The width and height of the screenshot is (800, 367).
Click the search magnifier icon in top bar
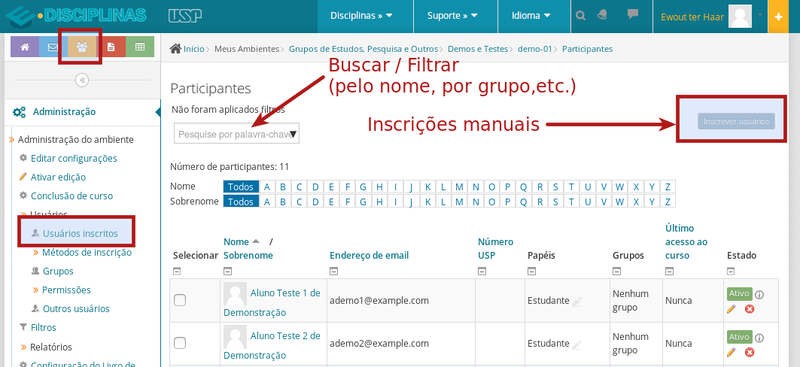[581, 16]
